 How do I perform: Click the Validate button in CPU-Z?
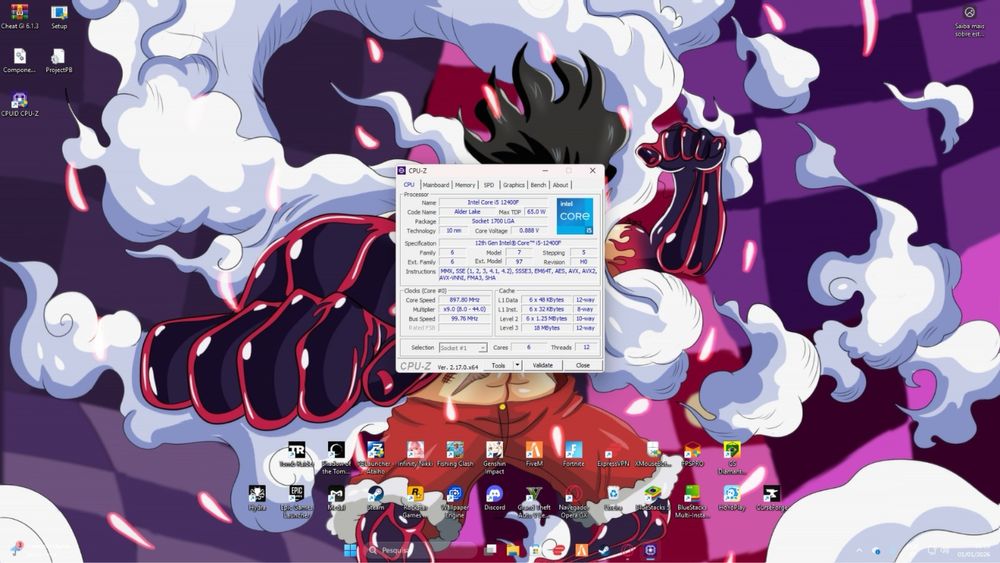coord(543,365)
